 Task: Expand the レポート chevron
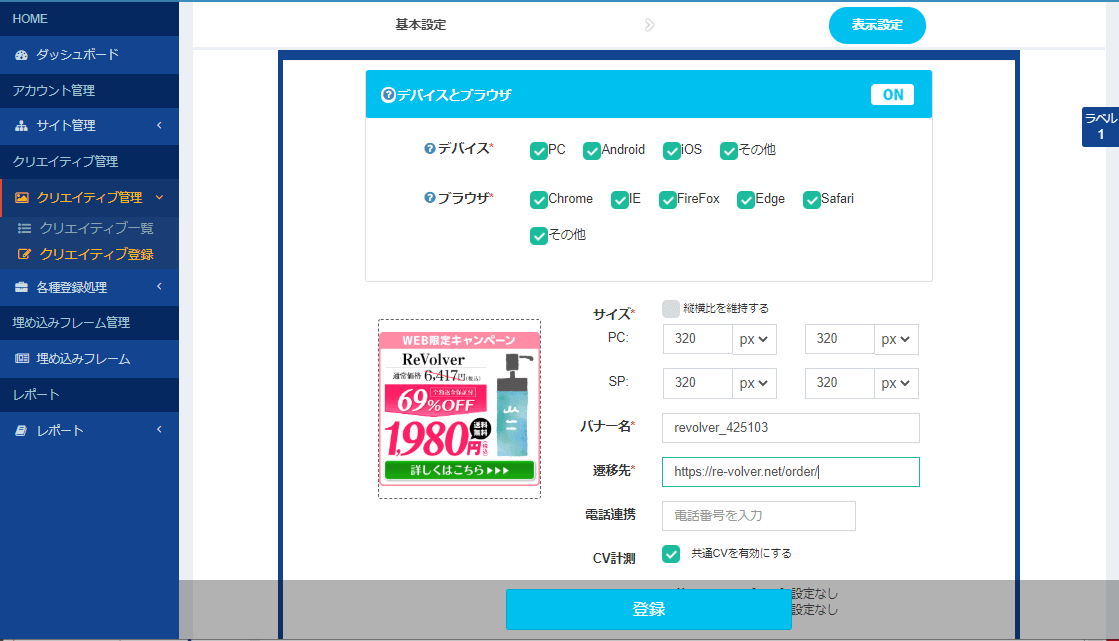point(159,430)
